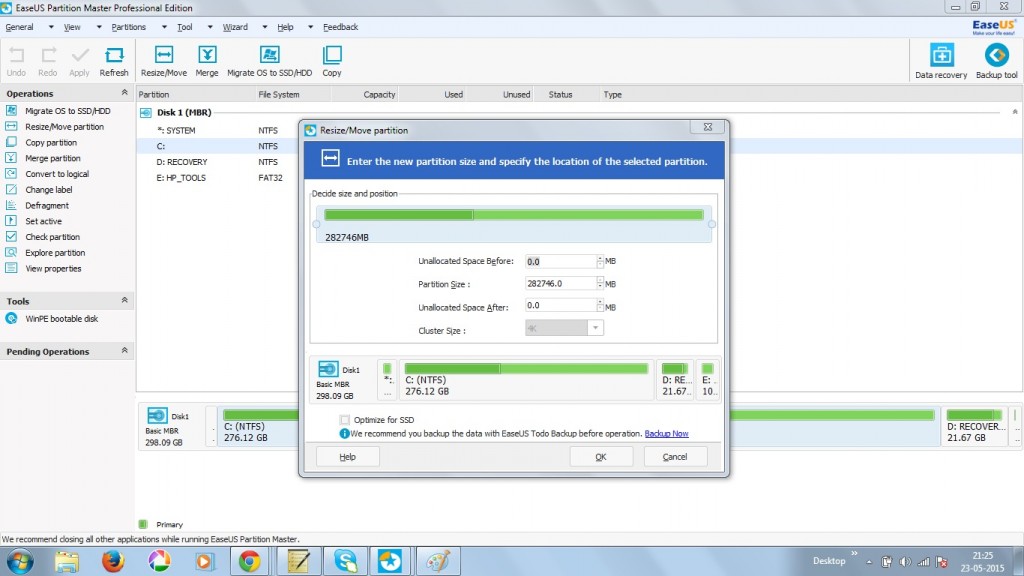
Task: Open WinPE bootable disk tool
Action: (61, 319)
